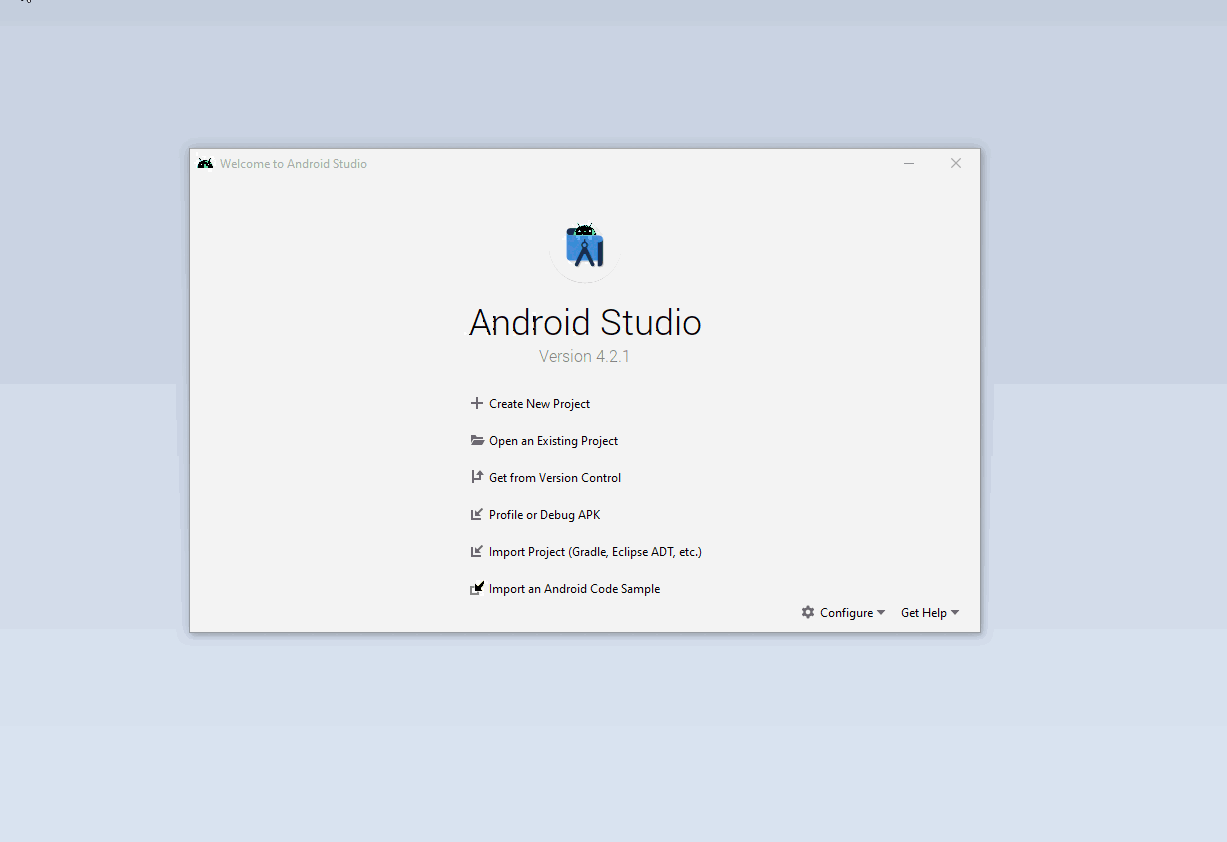Choose the Profile or Debug APK text
The height and width of the screenshot is (842, 1227).
544,515
